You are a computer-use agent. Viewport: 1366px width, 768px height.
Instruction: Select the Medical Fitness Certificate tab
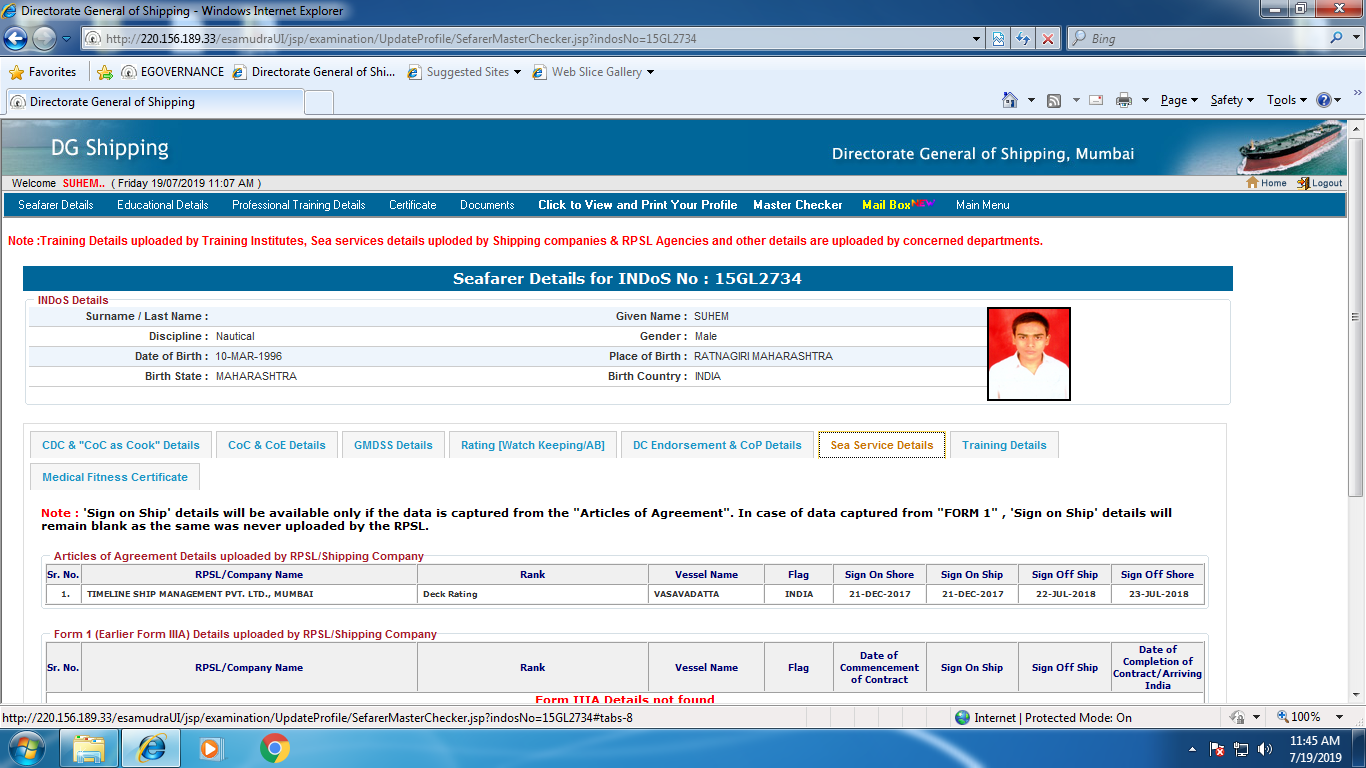click(x=115, y=477)
